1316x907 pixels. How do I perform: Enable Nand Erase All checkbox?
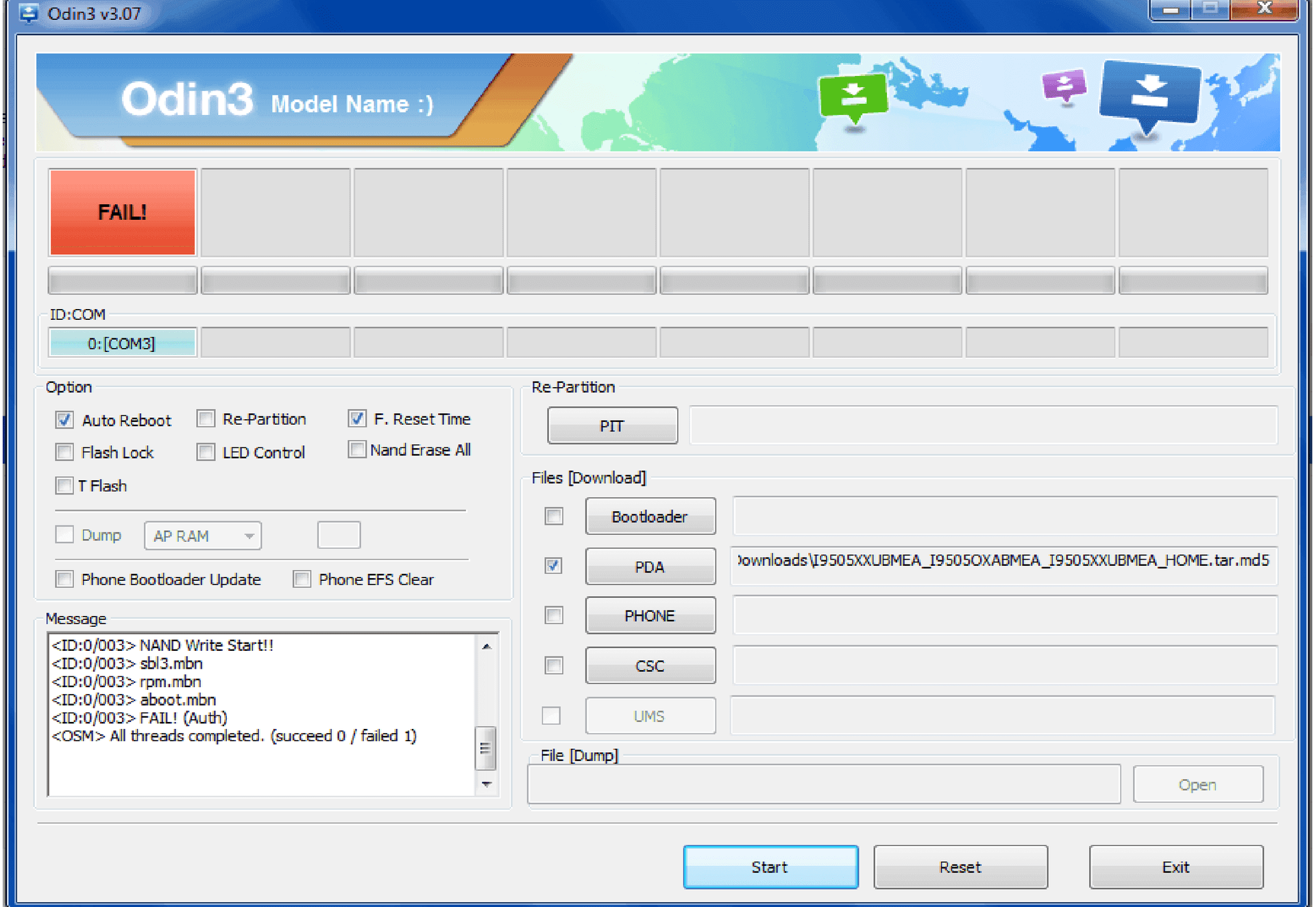357,449
